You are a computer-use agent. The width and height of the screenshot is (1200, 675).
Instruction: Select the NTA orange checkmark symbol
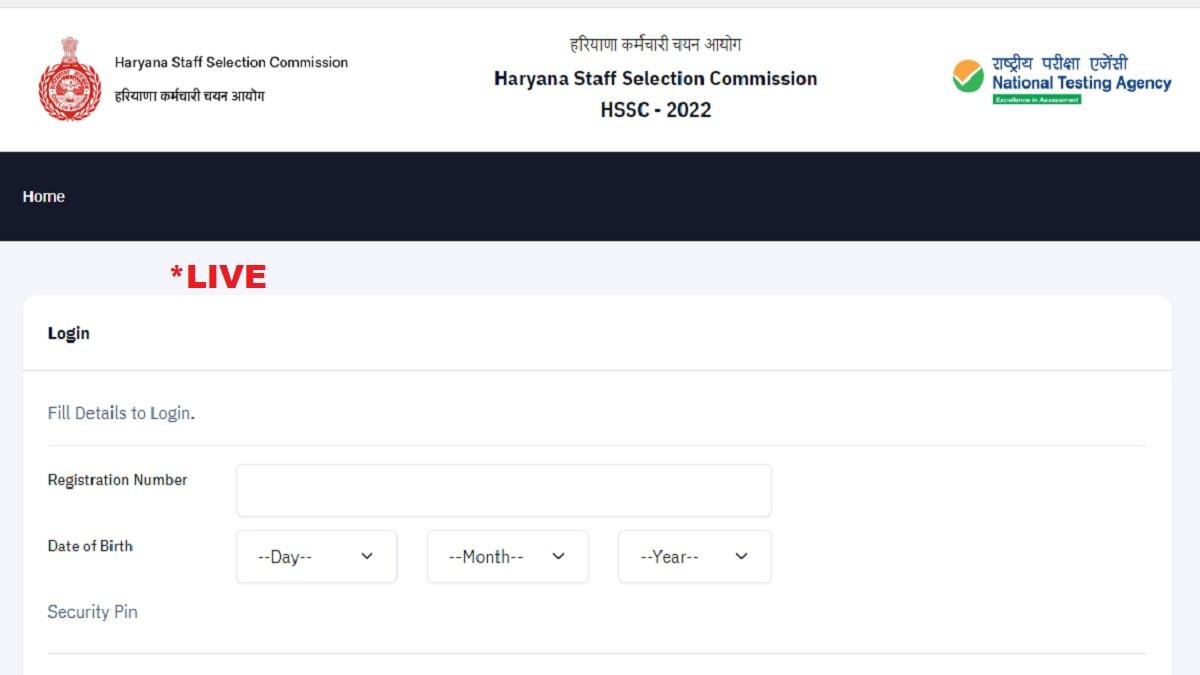click(x=967, y=75)
